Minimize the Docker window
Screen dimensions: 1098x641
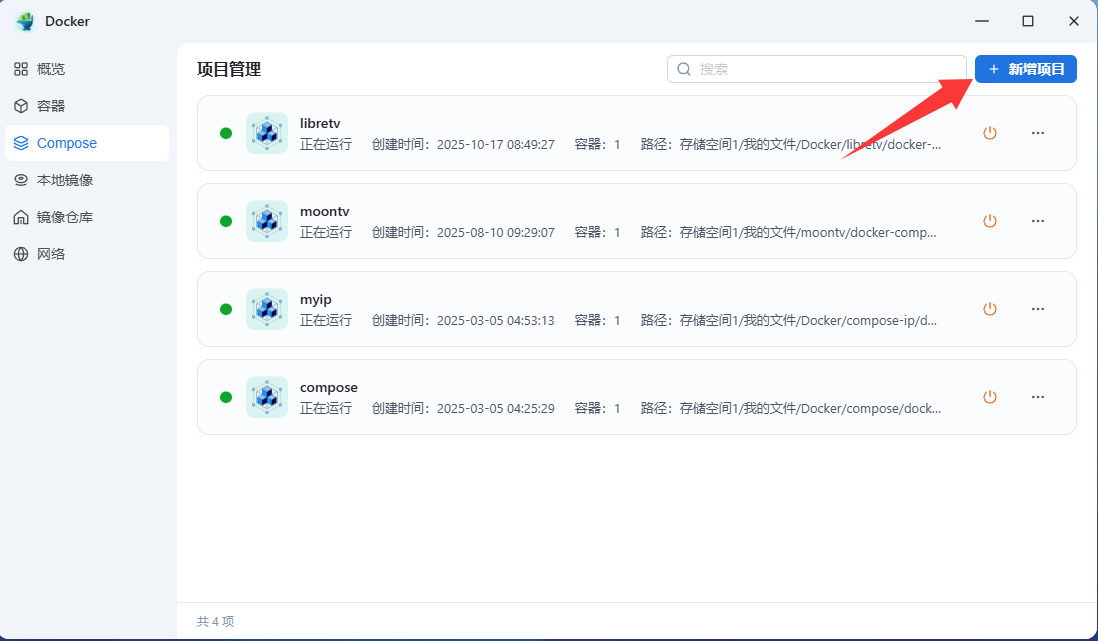[x=982, y=21]
